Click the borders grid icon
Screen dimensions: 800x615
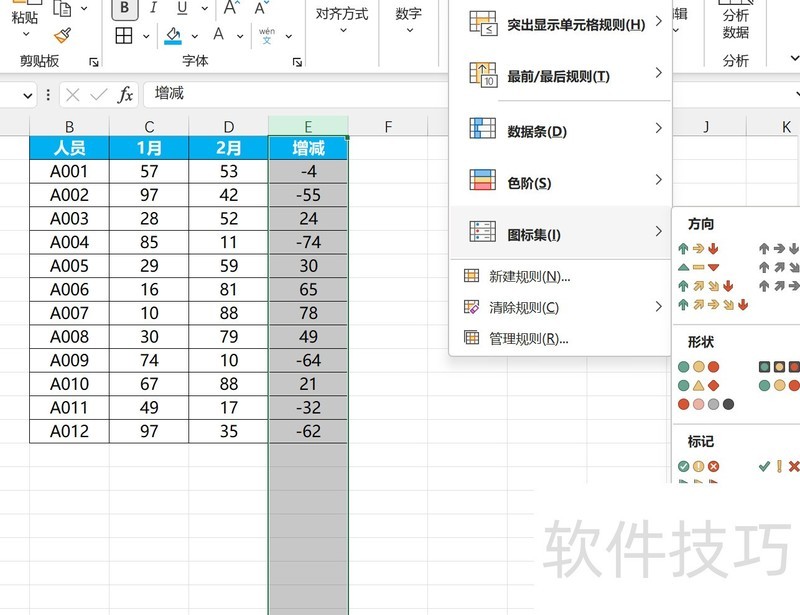[124, 36]
